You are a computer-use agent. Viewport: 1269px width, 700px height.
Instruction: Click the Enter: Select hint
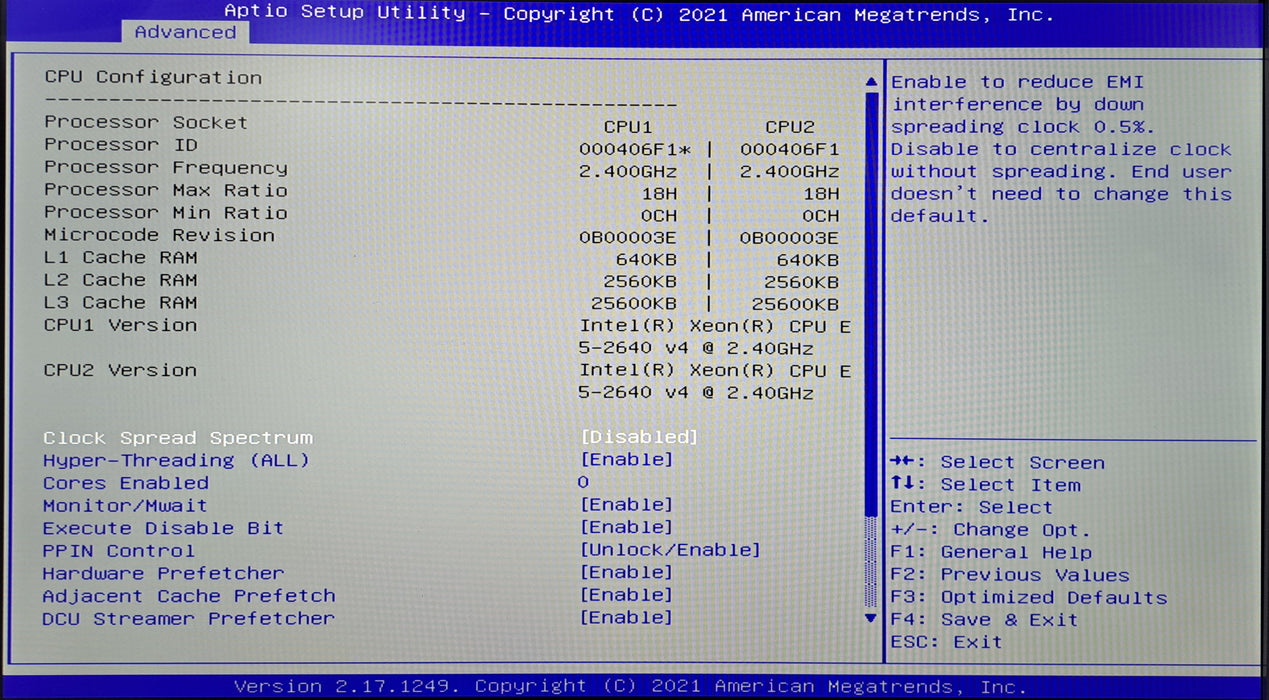[972, 507]
